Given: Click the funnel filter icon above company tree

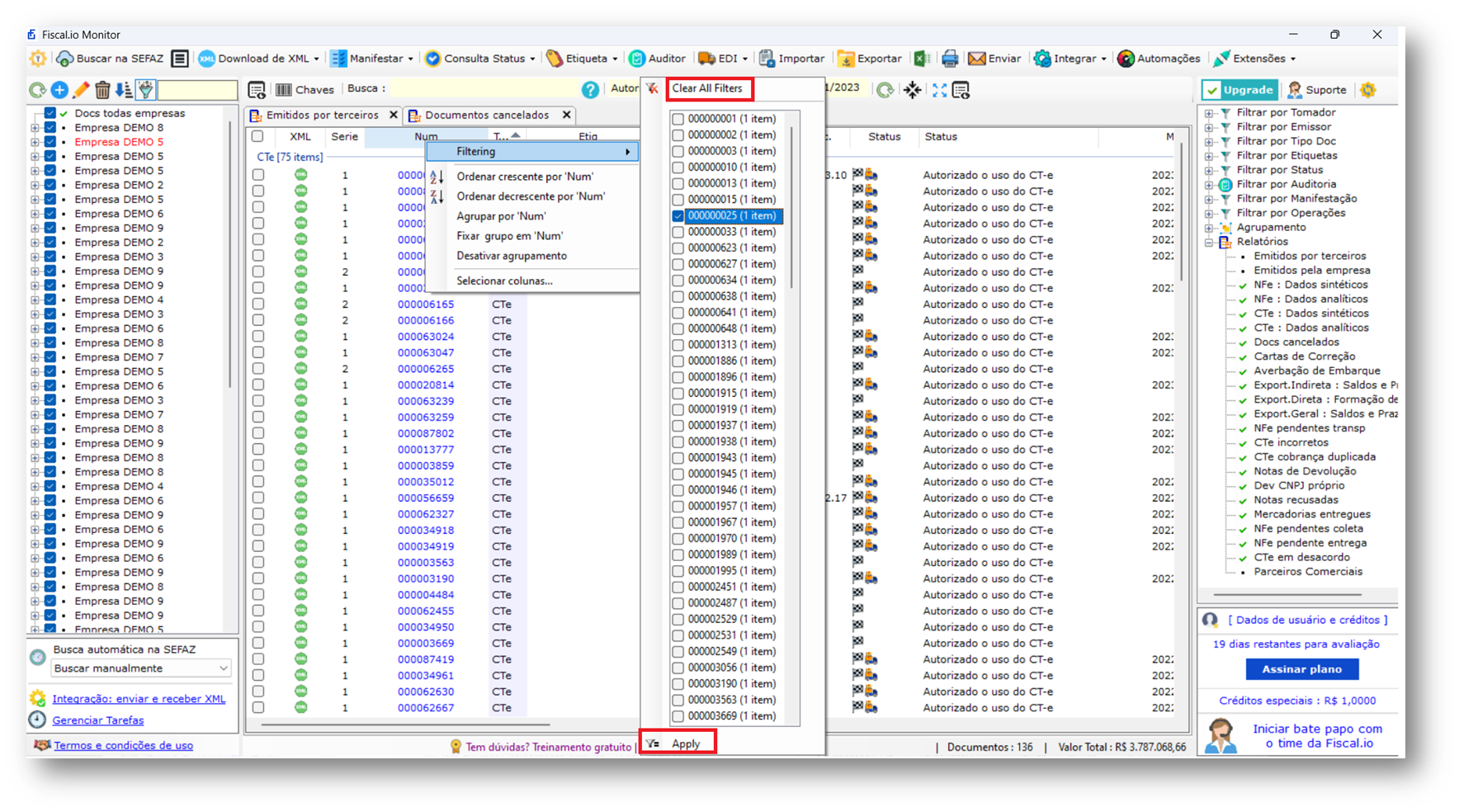Looking at the screenshot, I should point(145,90).
